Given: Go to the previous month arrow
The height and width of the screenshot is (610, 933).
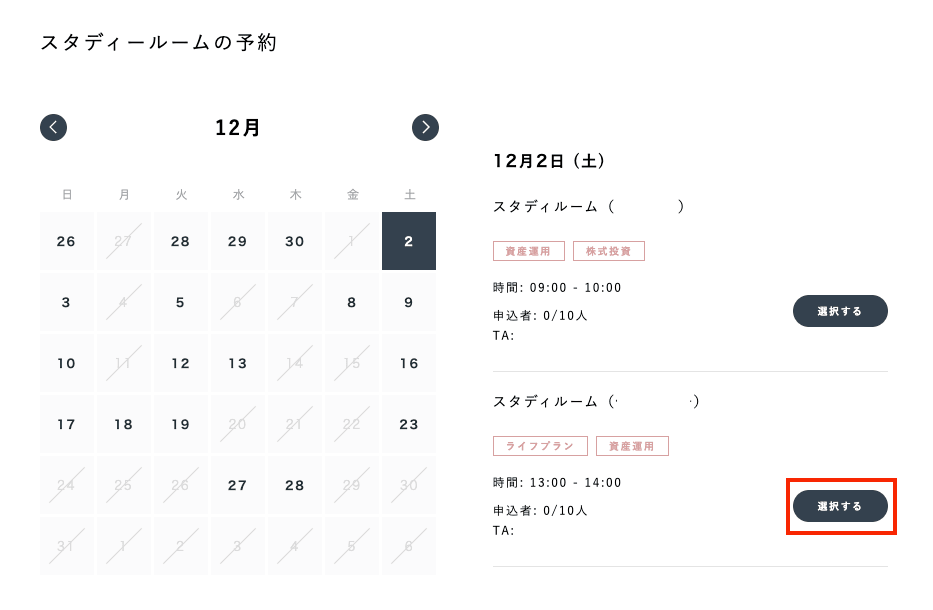Looking at the screenshot, I should [53, 127].
